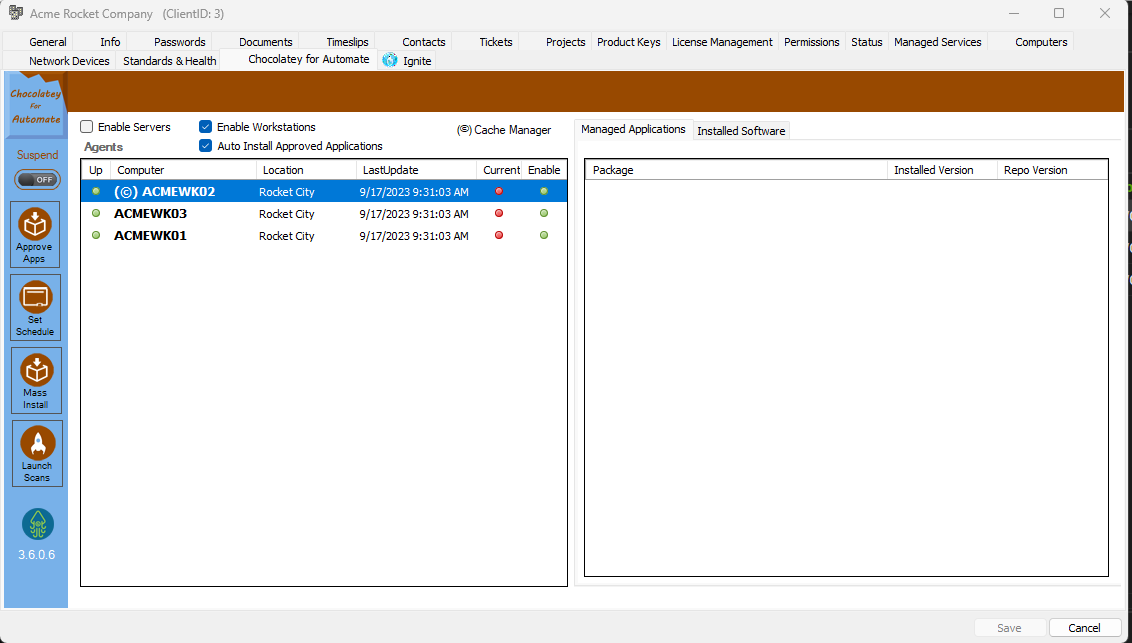This screenshot has height=643, width=1132.
Task: Open the Set Schedule tool
Action: click(35, 307)
